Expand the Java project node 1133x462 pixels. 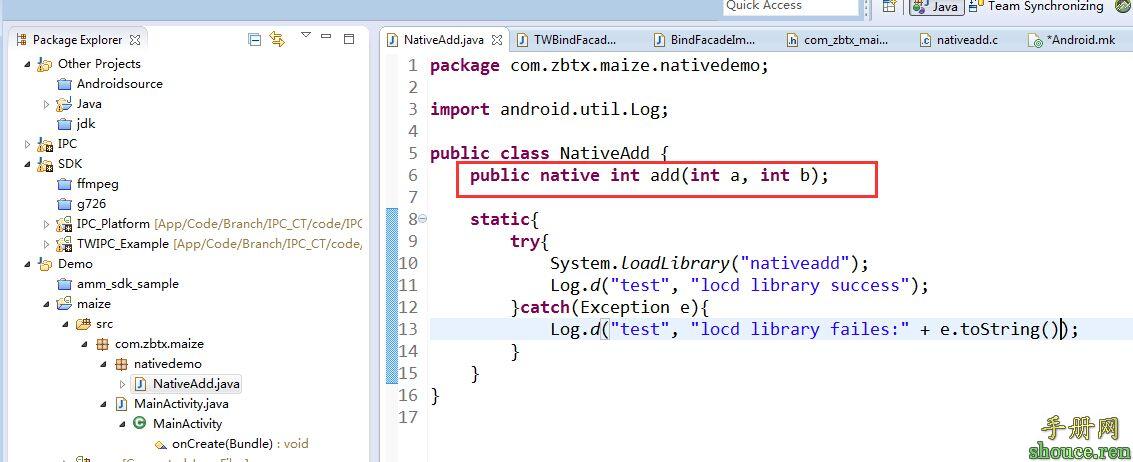(47, 104)
